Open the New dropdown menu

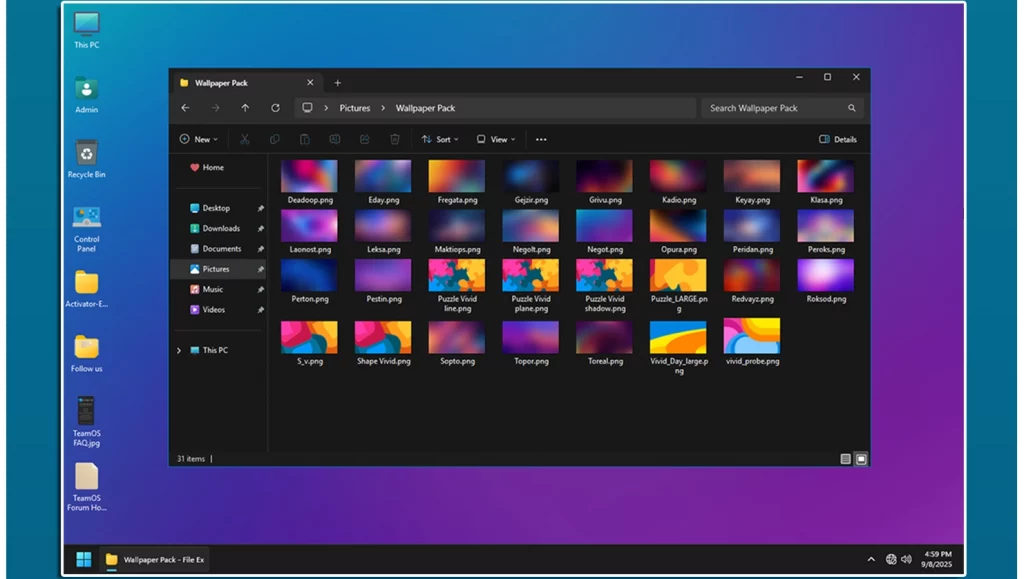click(x=198, y=140)
